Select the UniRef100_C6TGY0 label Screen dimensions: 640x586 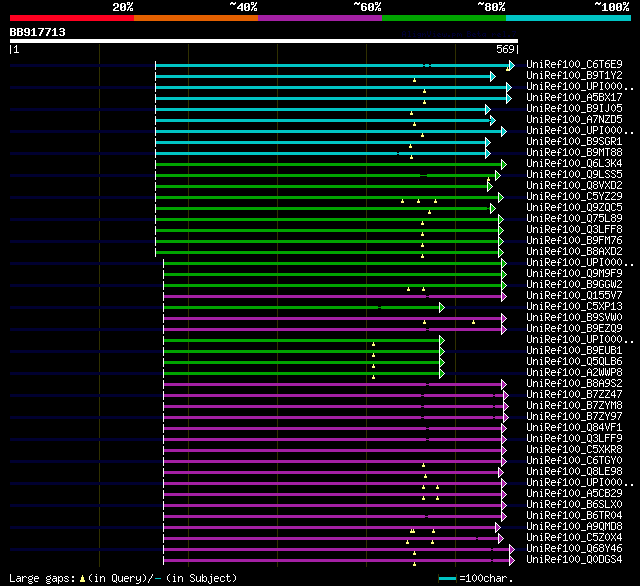click(574, 461)
